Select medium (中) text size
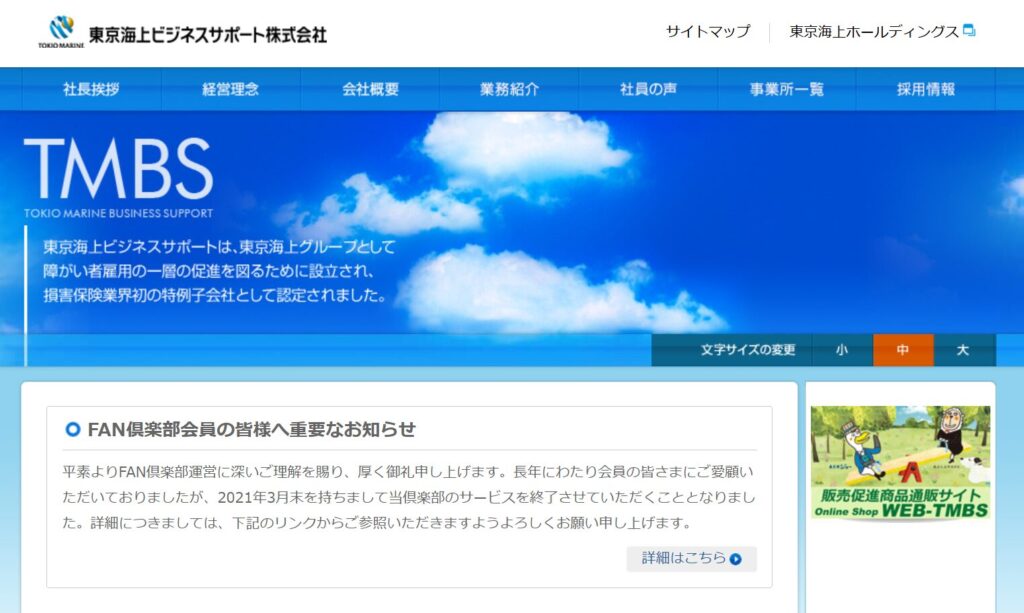Screen dimensions: 1024x613 click(903, 350)
